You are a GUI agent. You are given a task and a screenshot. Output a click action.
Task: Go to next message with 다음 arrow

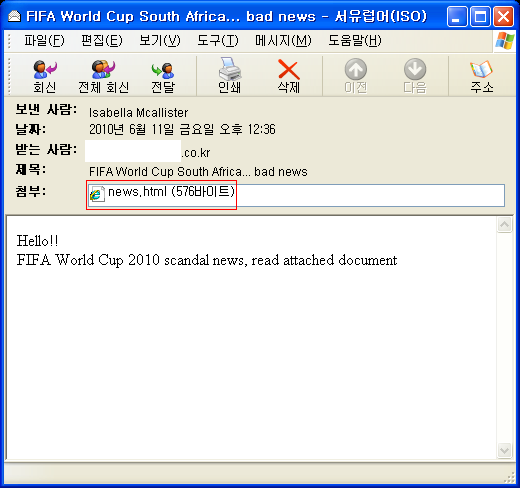[x=415, y=69]
